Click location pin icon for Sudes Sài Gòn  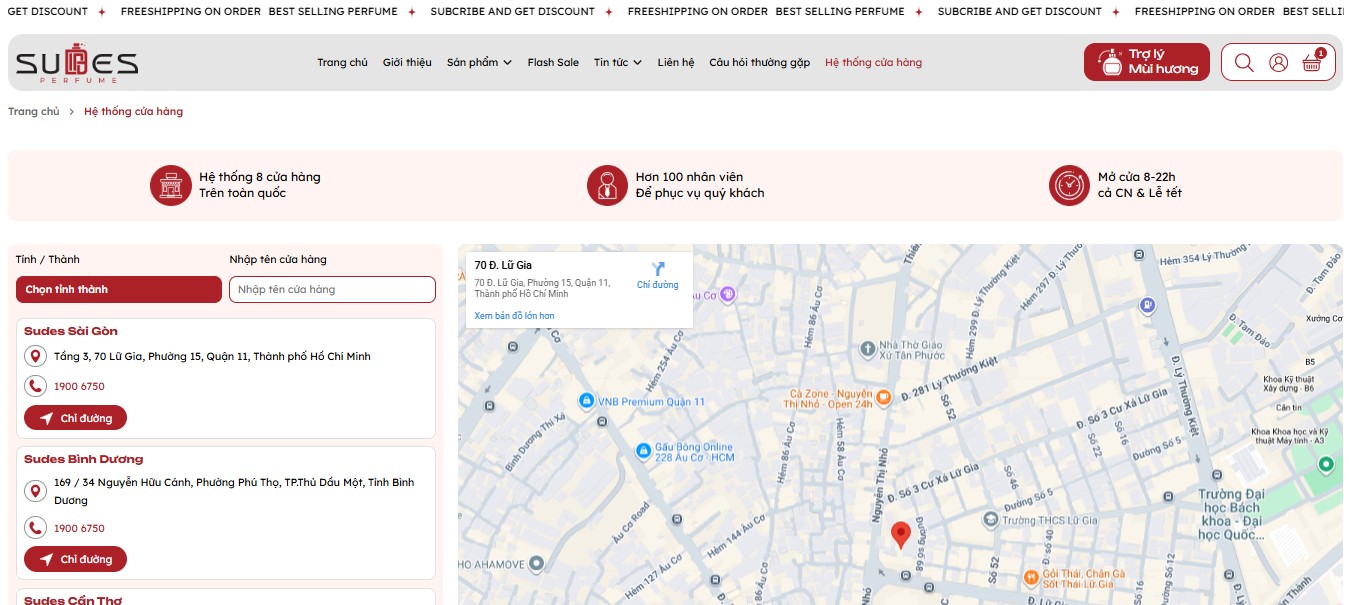point(36,357)
